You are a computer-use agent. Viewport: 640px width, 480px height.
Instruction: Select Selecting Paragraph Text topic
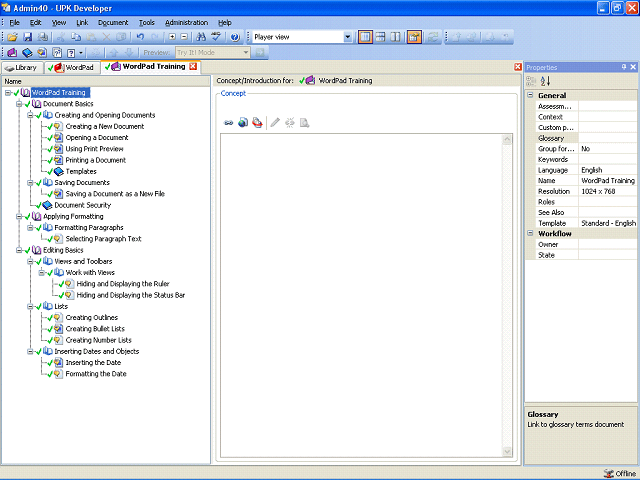click(103, 239)
